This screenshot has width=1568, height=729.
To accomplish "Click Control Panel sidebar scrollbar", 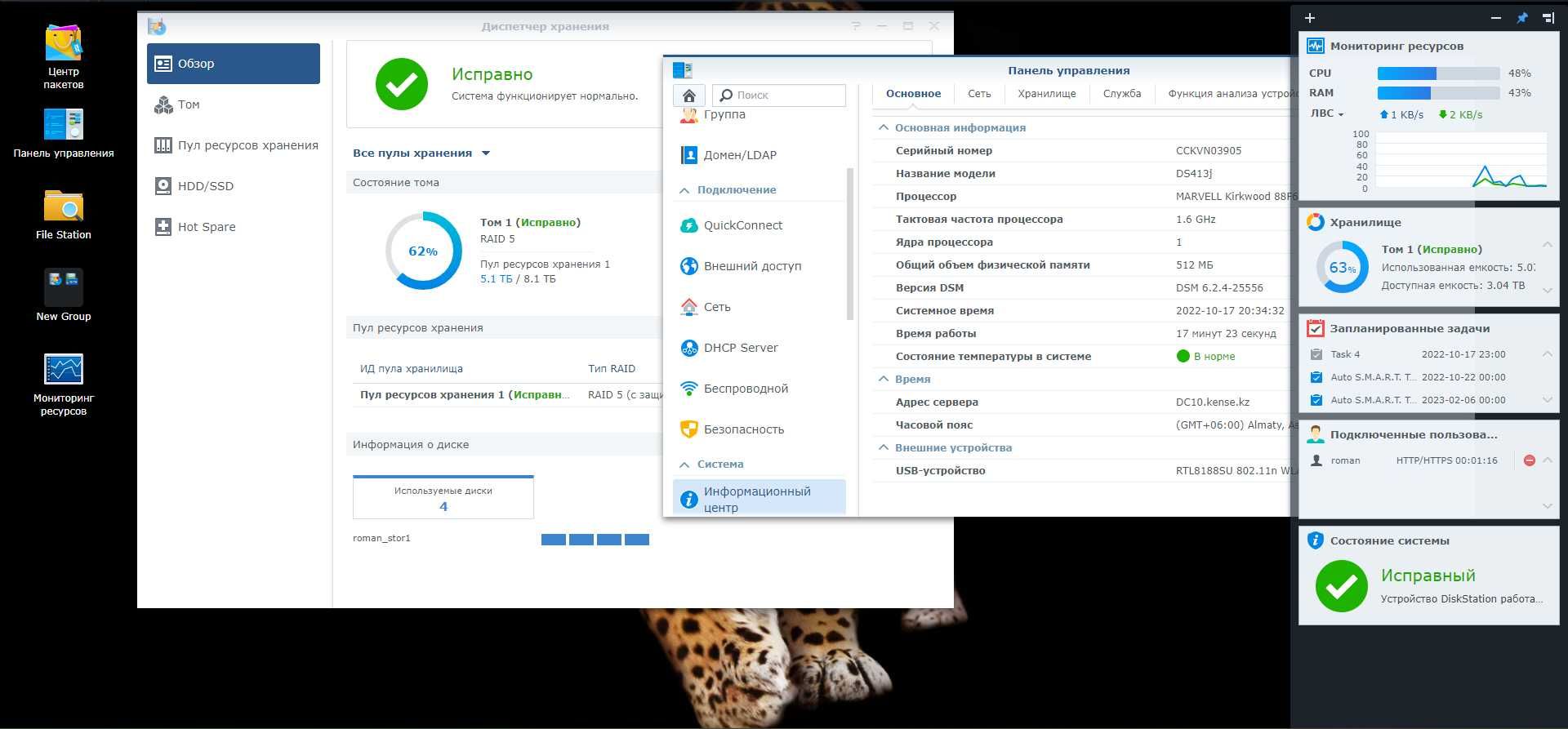I will (850, 243).
